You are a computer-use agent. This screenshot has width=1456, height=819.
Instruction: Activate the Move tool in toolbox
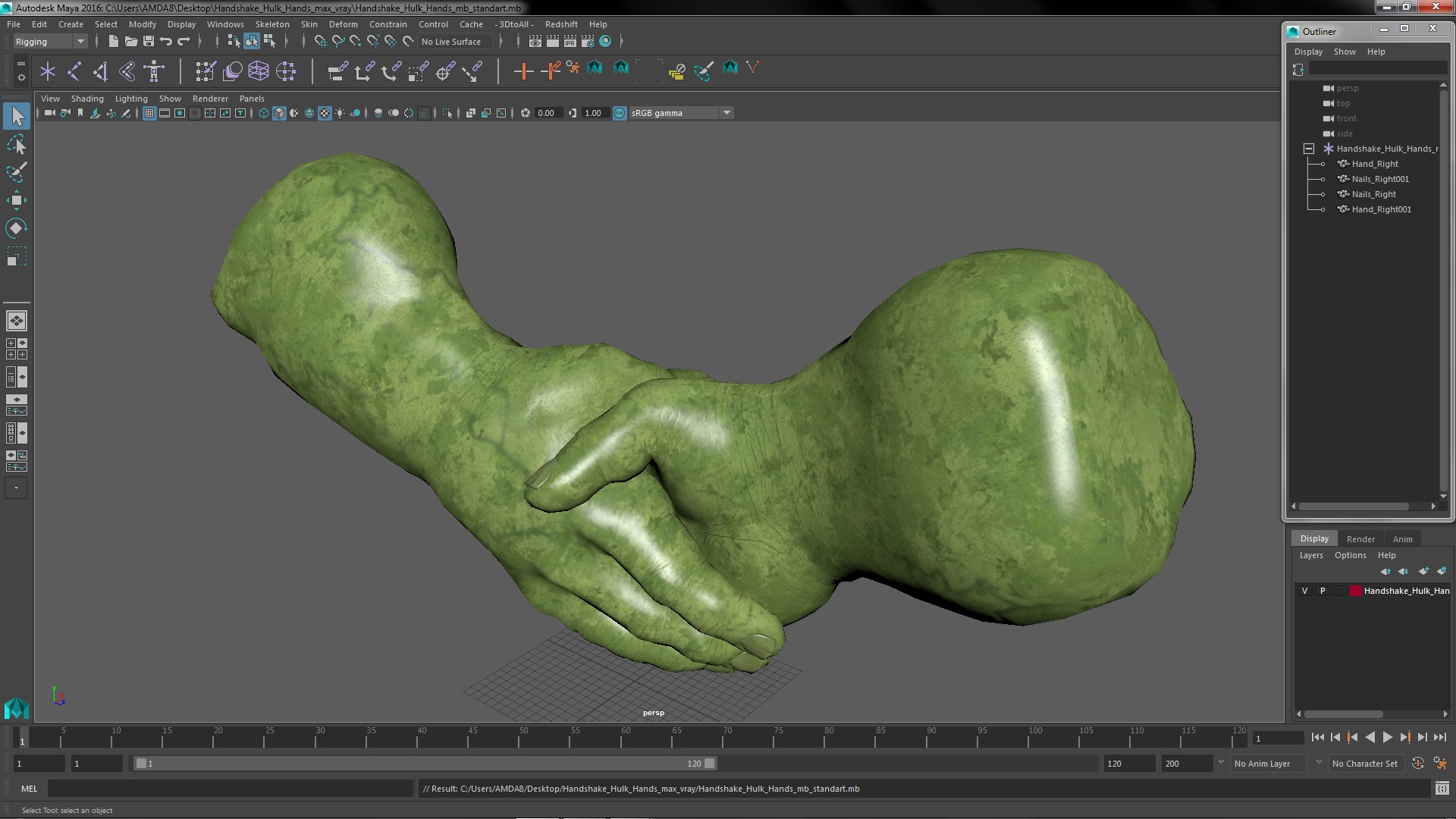(x=17, y=200)
